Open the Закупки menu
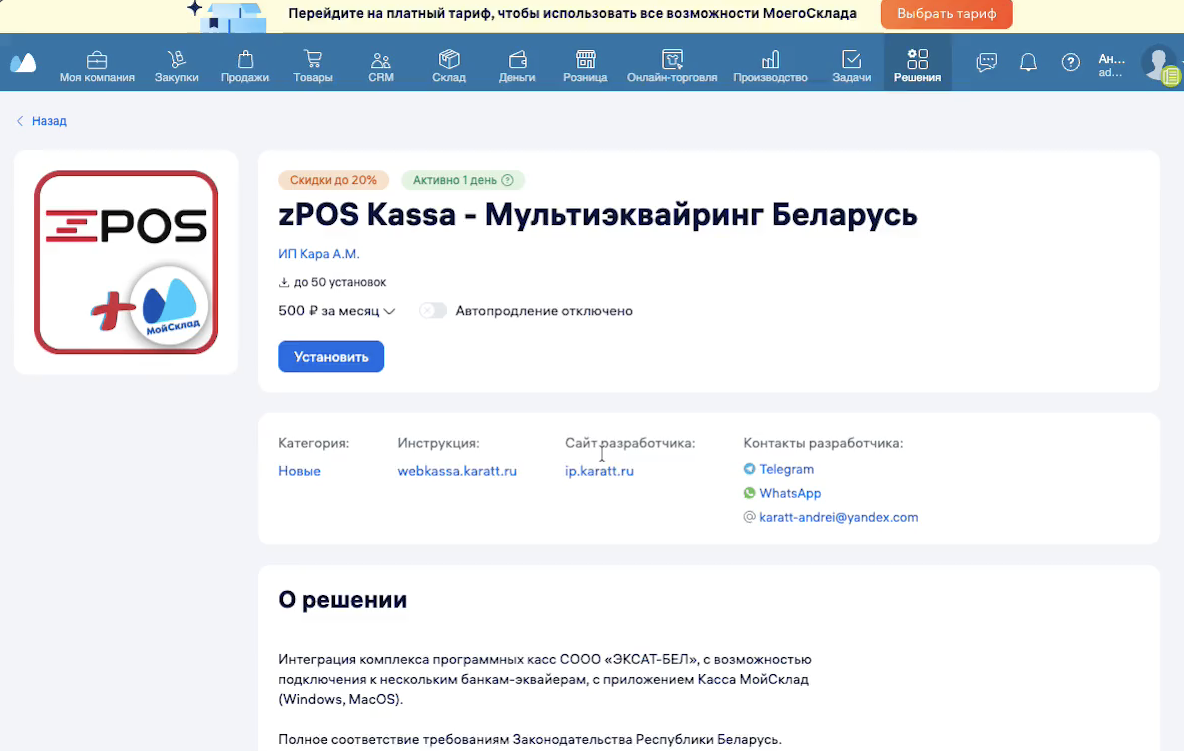 coord(177,66)
